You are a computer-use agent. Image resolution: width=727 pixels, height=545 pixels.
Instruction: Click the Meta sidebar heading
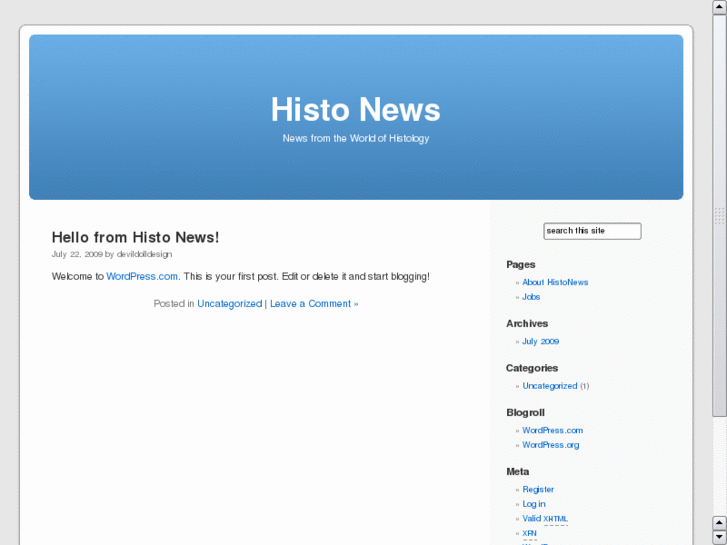point(517,472)
